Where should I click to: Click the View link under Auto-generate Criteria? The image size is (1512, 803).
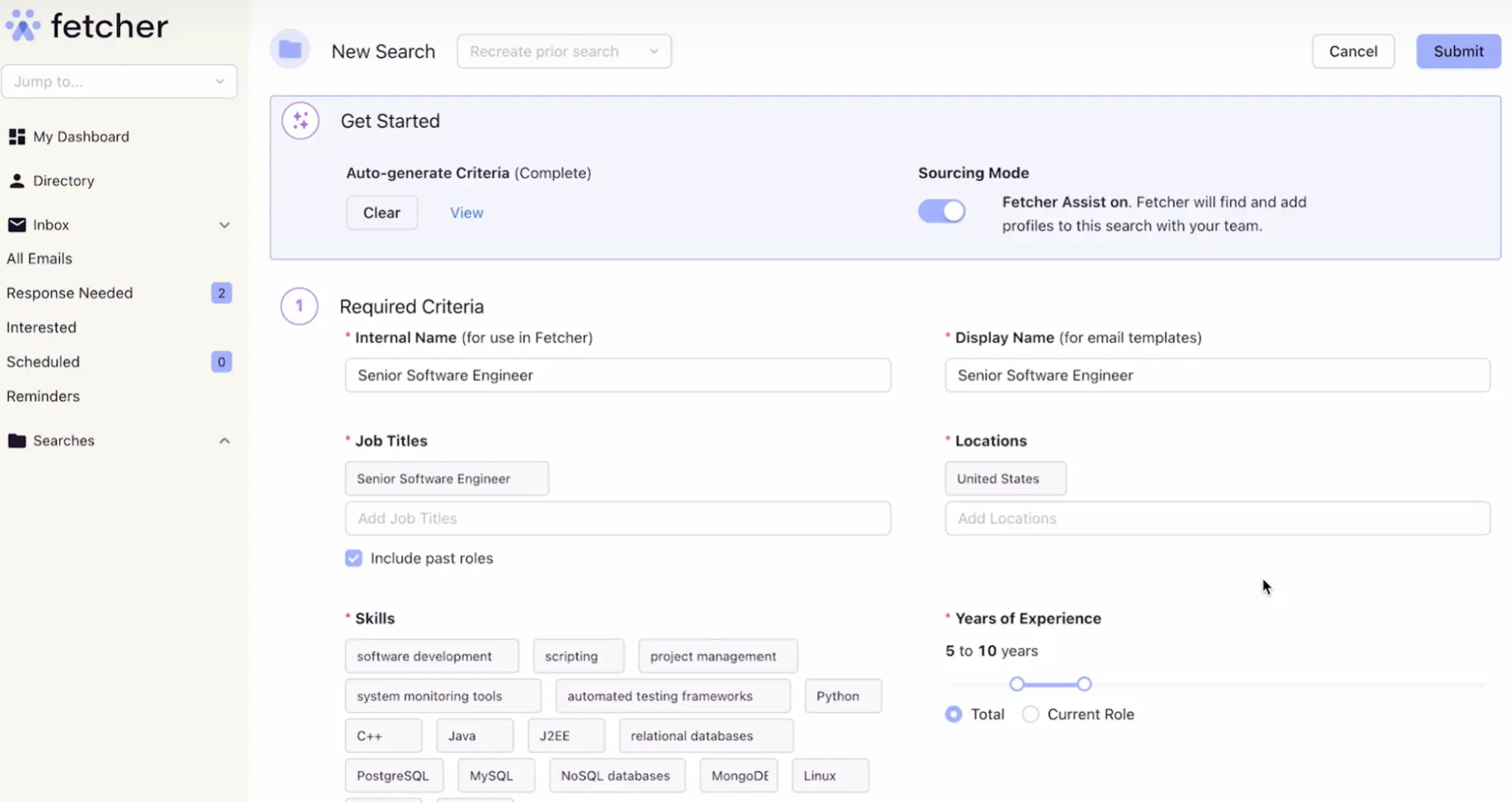click(x=466, y=212)
